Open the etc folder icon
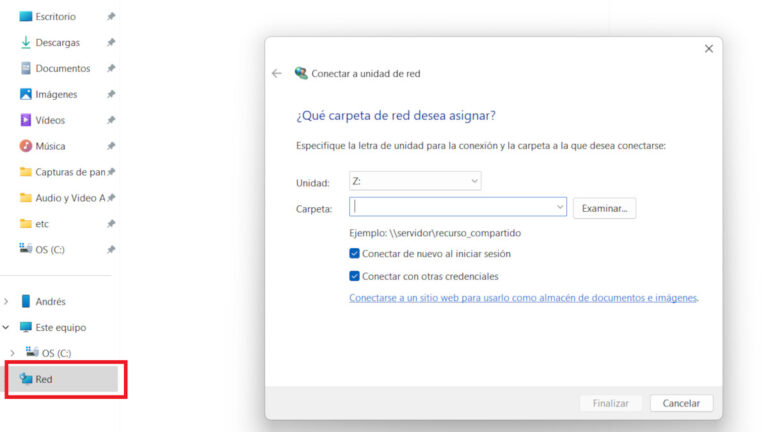Image resolution: width=768 pixels, height=432 pixels. (25, 224)
